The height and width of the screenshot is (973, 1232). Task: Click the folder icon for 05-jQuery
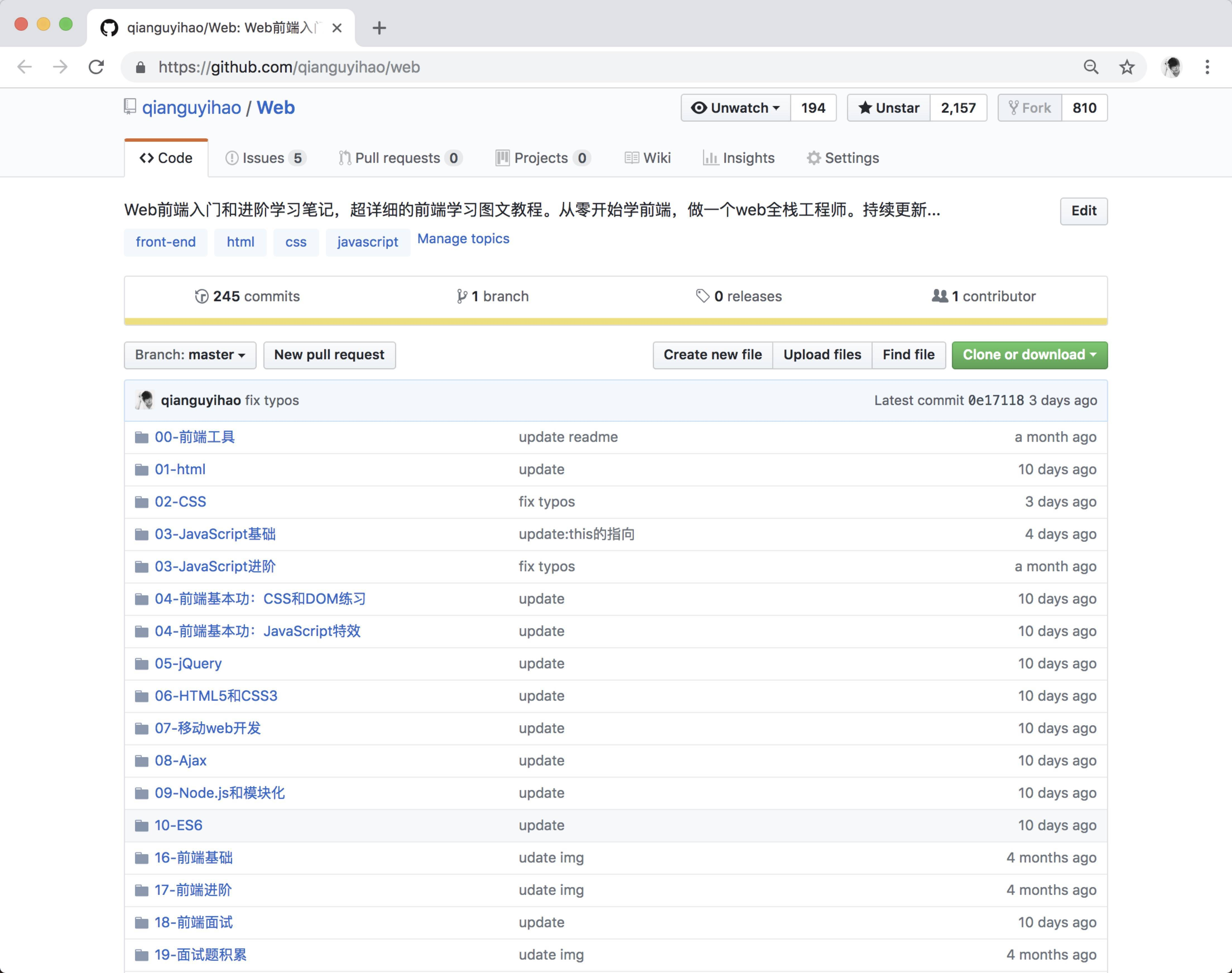[141, 664]
